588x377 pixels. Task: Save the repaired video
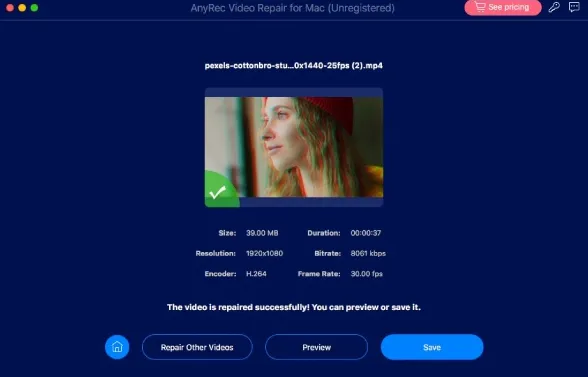(432, 347)
